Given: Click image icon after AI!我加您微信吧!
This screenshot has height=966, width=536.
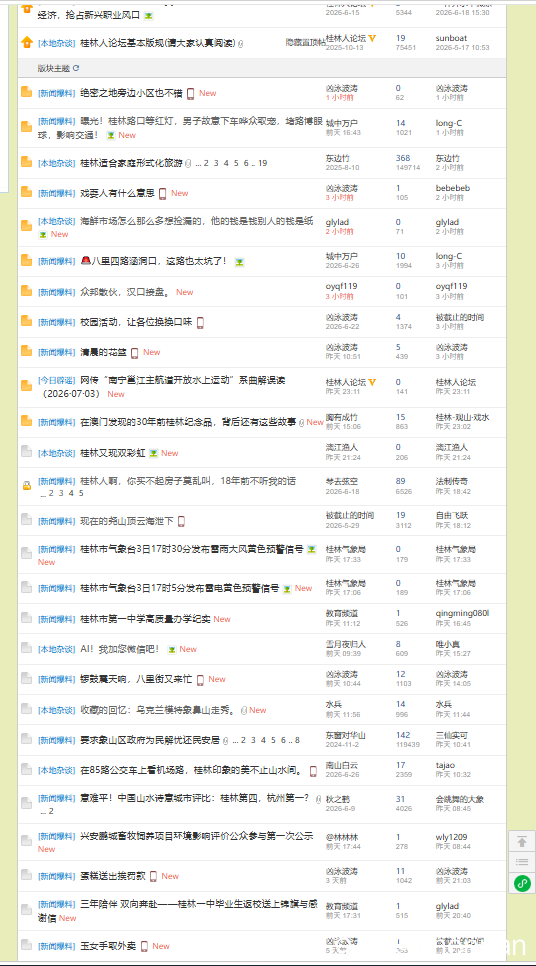Looking at the screenshot, I should [x=172, y=649].
